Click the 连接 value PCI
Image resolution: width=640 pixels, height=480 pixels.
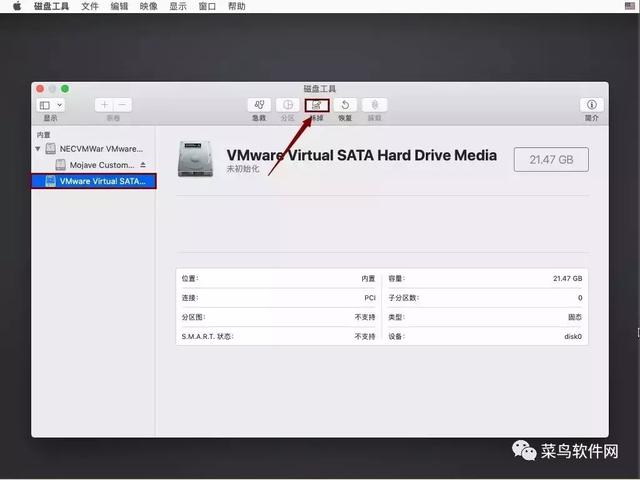(x=370, y=298)
